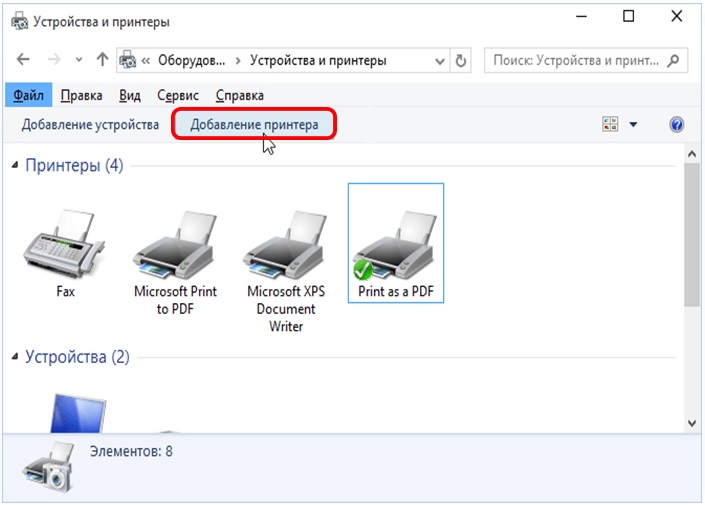Go up one level with up arrow
Image resolution: width=705 pixels, height=505 pixels.
(103, 59)
